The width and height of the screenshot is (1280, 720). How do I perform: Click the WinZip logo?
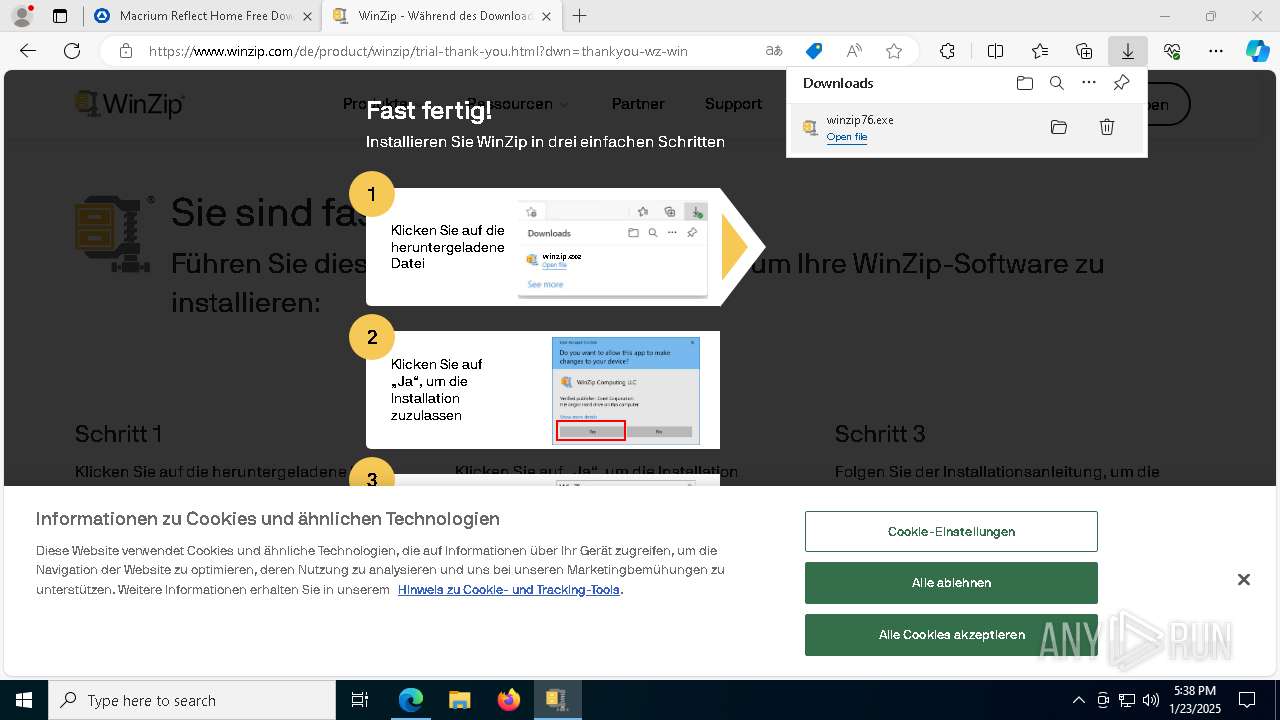[x=131, y=104]
